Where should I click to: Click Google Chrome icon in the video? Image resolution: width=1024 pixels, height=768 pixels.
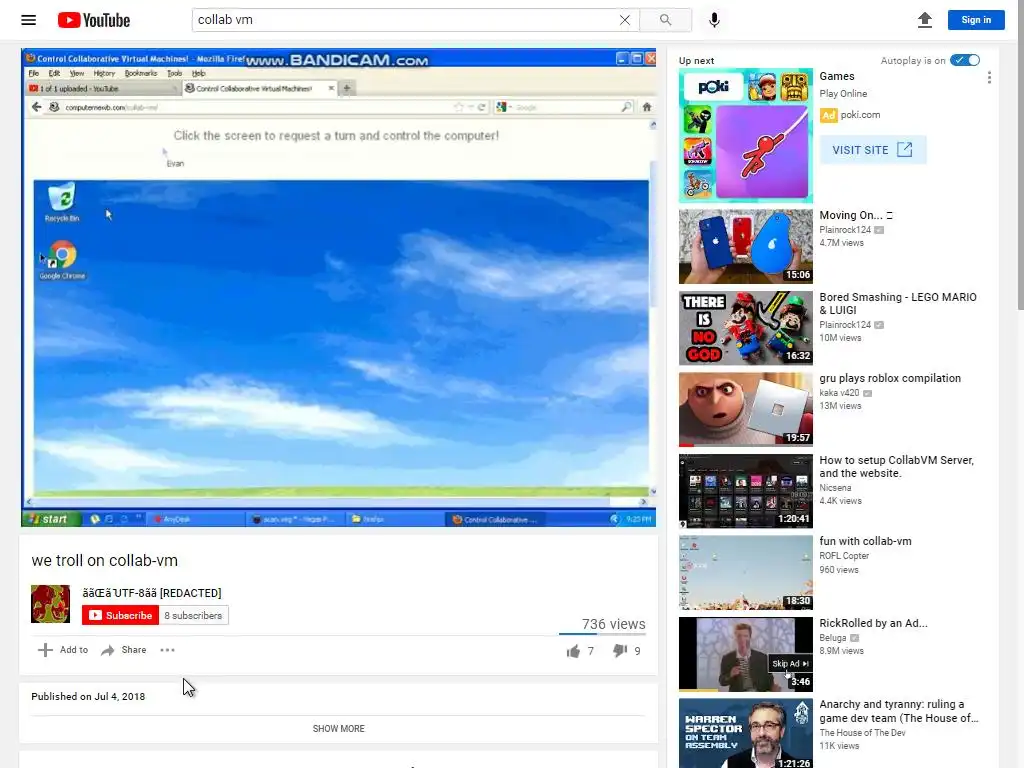[62, 261]
